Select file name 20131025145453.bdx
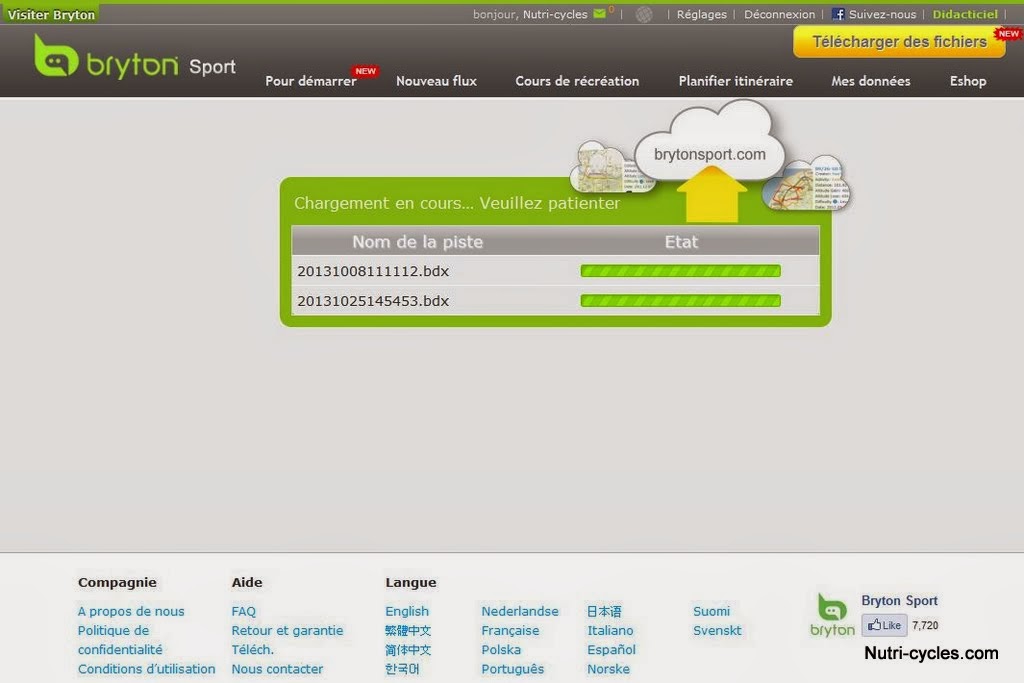The image size is (1024, 683). [373, 301]
